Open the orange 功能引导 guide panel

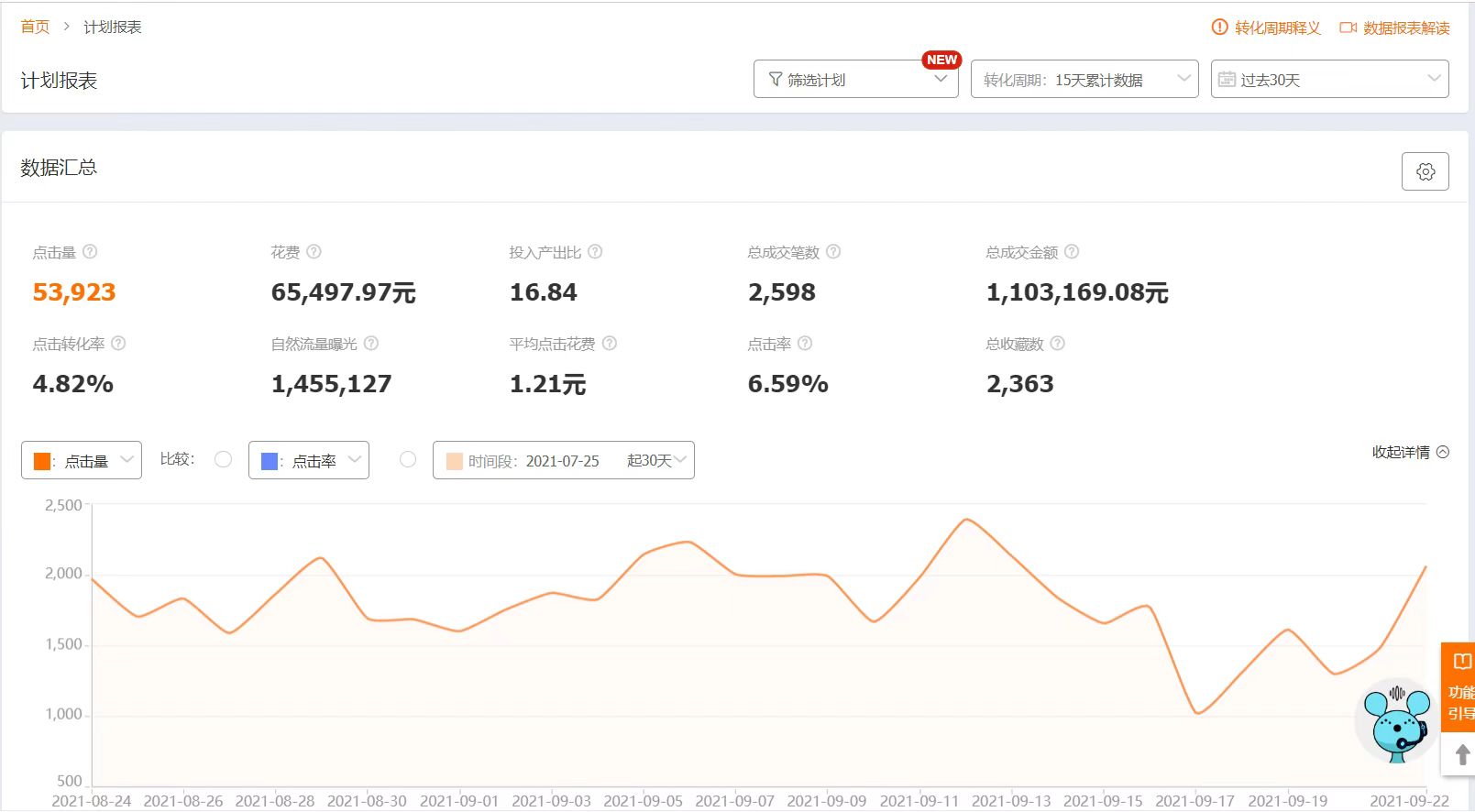(1459, 687)
